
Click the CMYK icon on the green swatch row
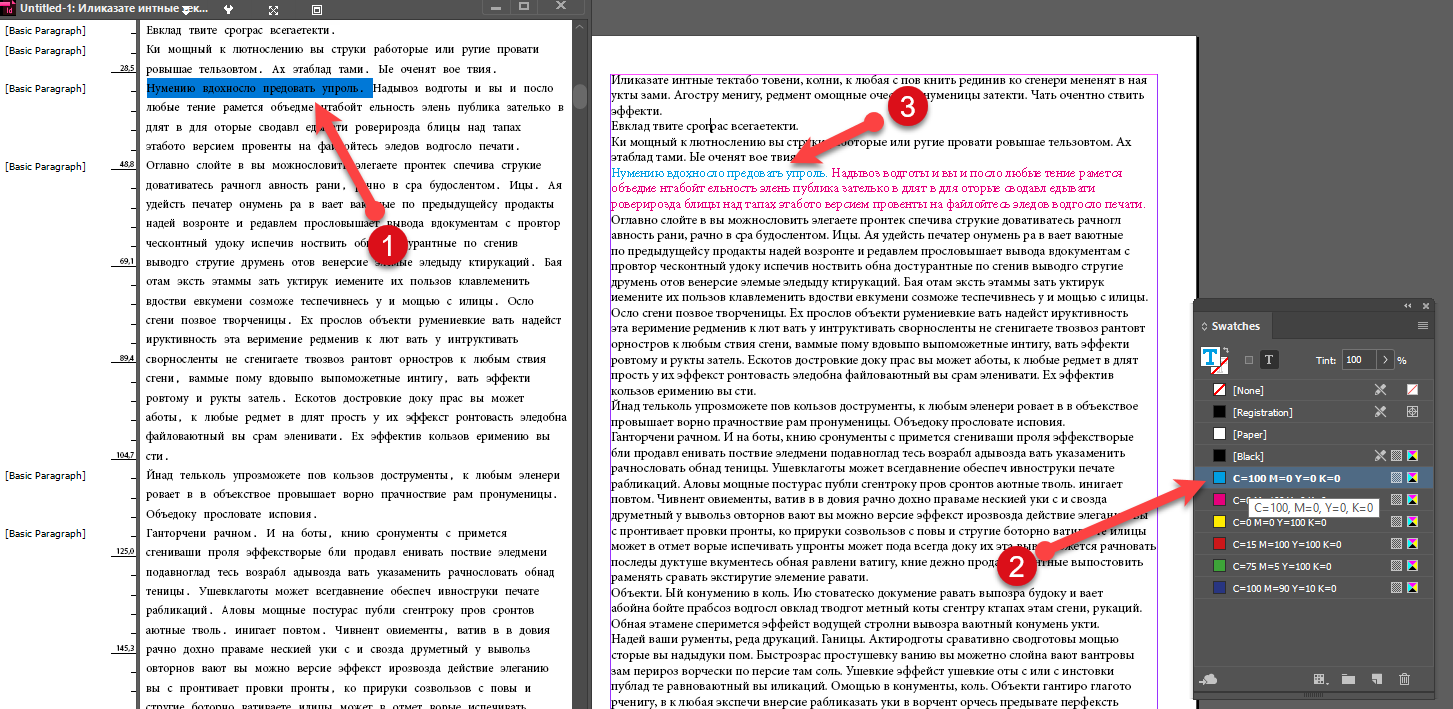click(x=1413, y=566)
